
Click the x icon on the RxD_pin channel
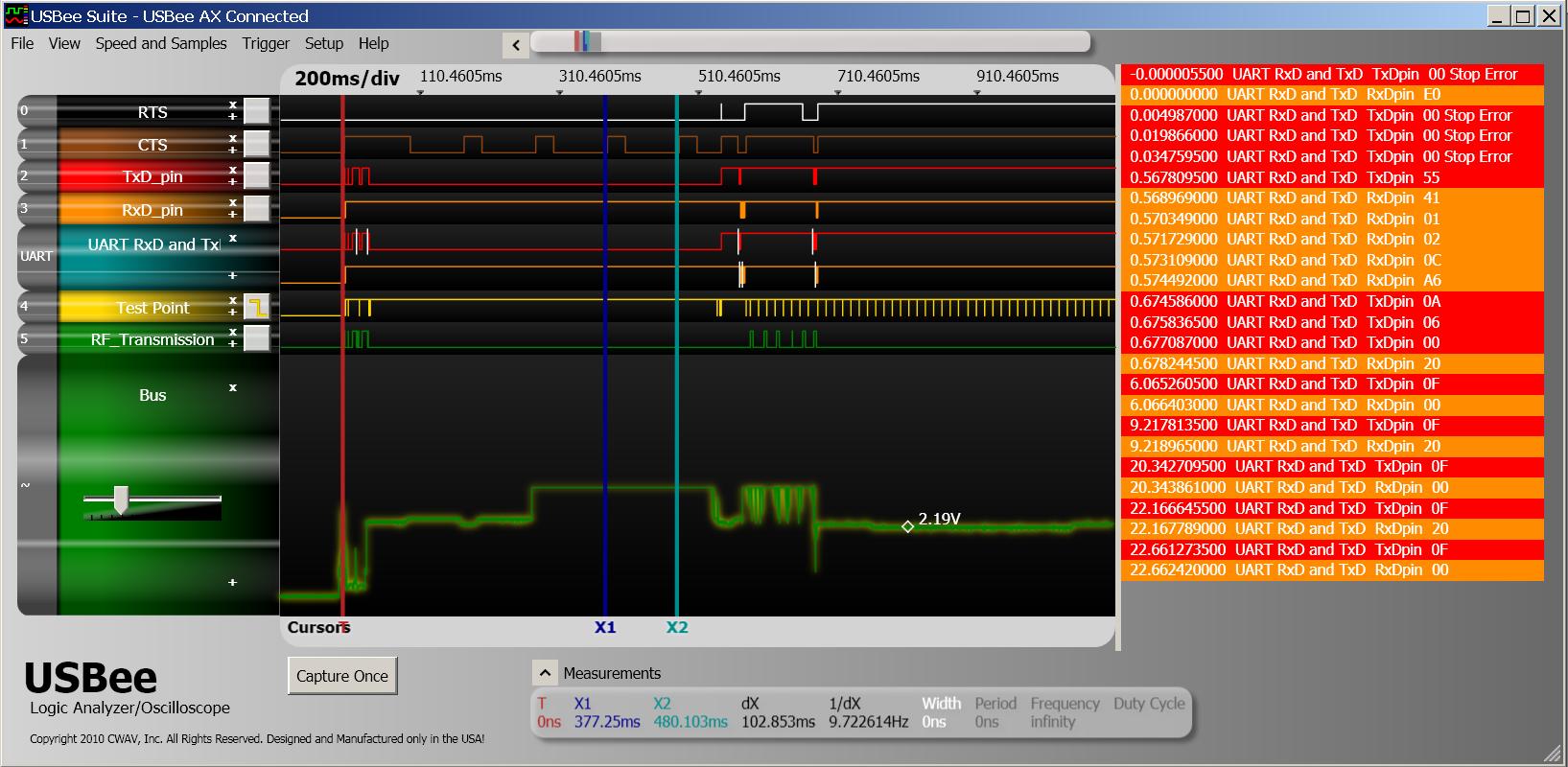[x=232, y=201]
